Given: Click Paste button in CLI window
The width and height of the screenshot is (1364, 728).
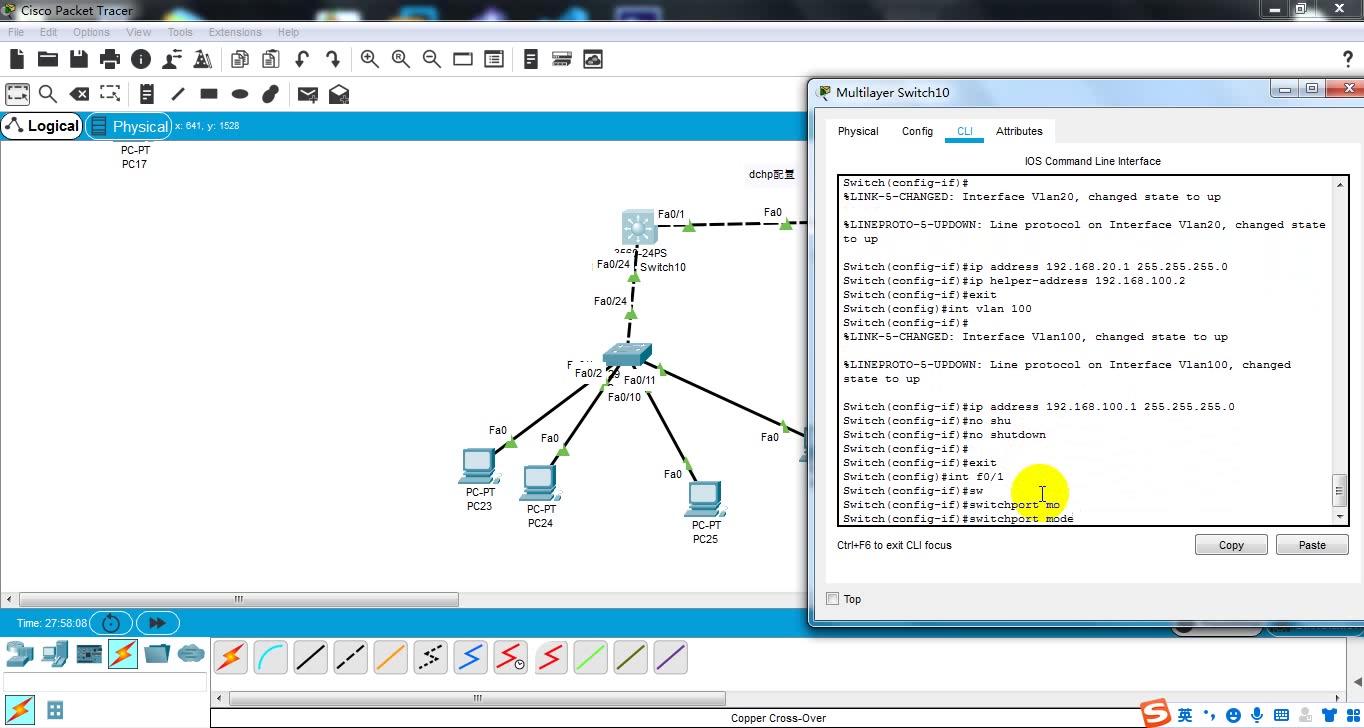Looking at the screenshot, I should click(1312, 545).
